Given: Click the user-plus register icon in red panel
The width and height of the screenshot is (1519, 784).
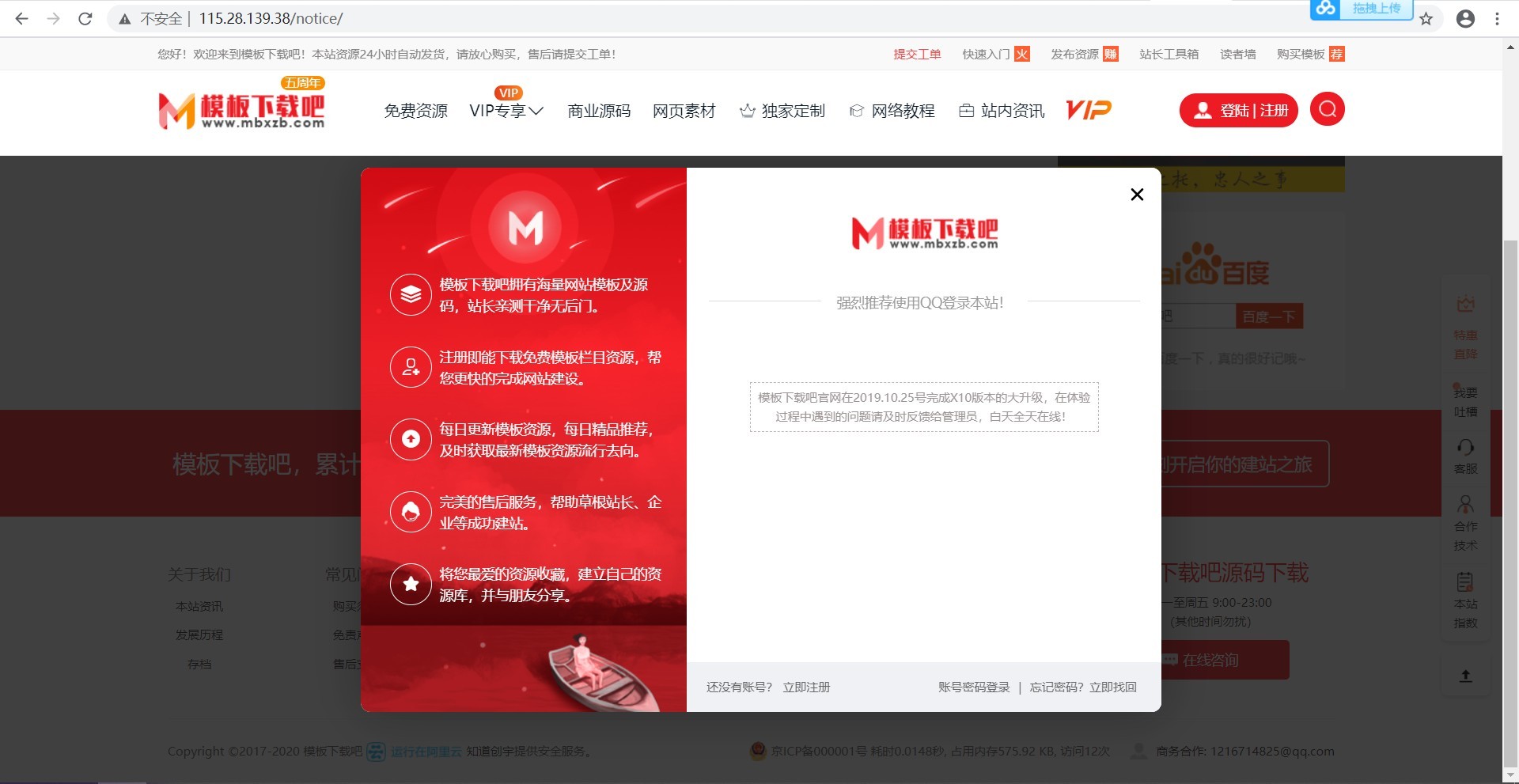Looking at the screenshot, I should [411, 367].
